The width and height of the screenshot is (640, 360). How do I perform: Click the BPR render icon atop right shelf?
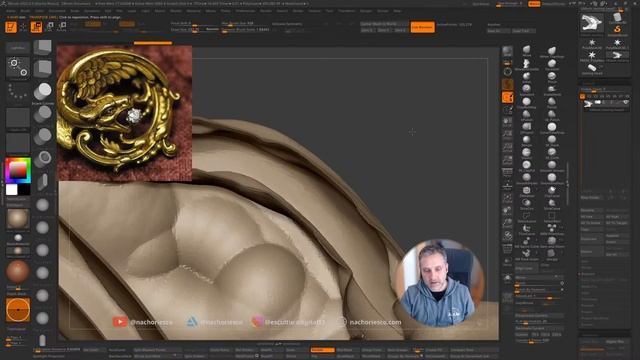click(x=507, y=51)
